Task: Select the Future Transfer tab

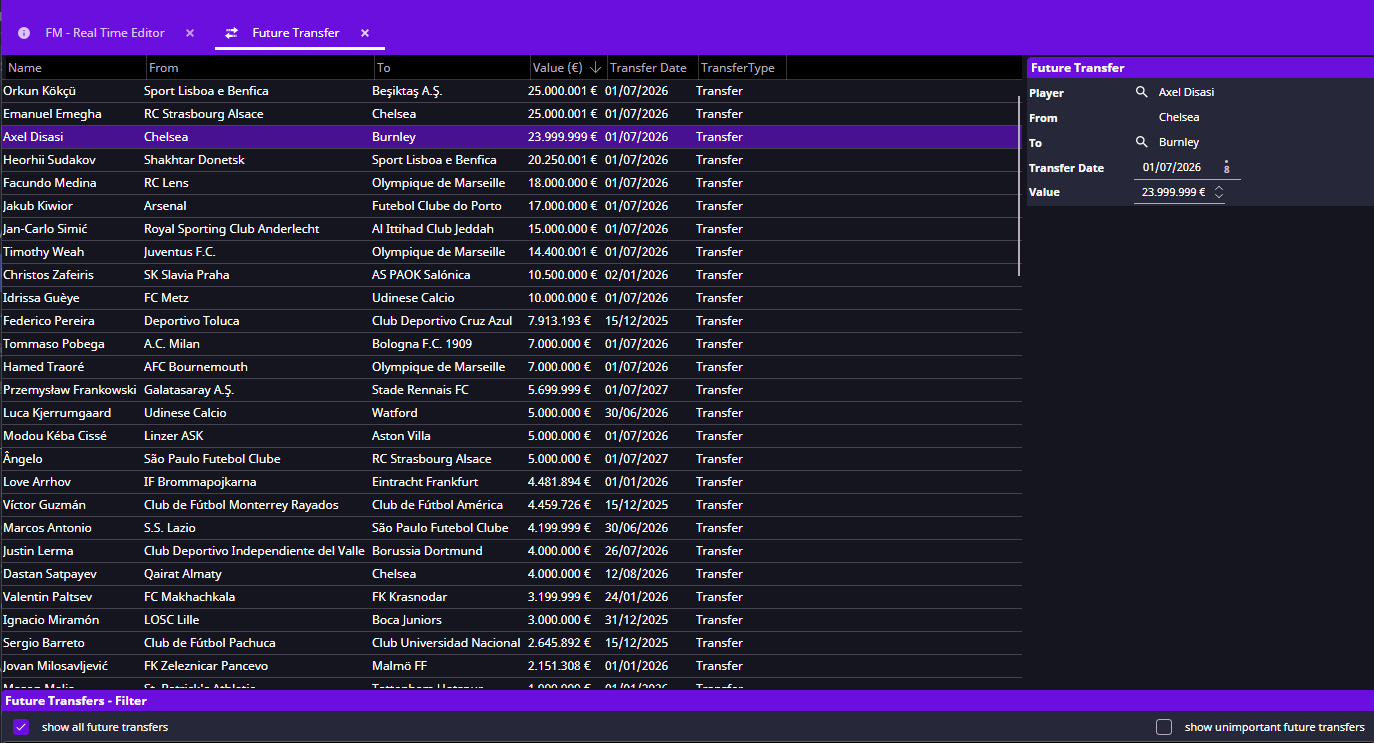Action: point(295,33)
